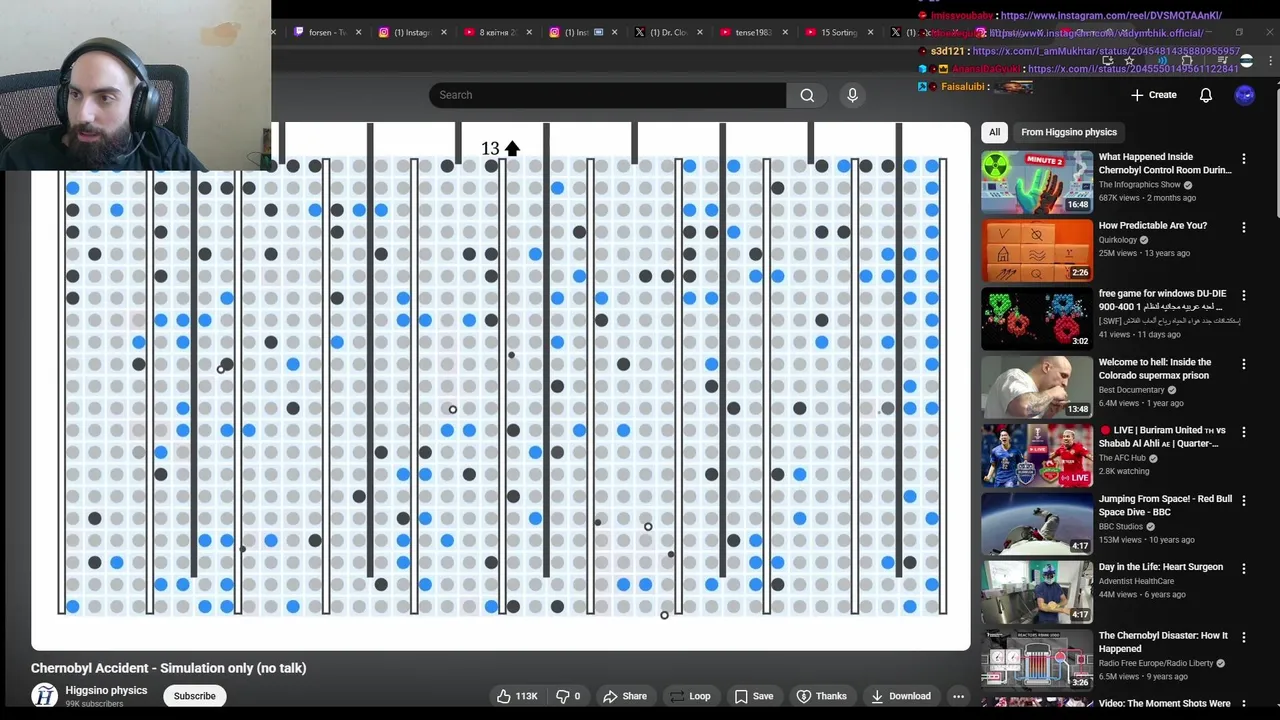Select From Higgsino physics filter chip
1280x720 pixels.
[1068, 132]
